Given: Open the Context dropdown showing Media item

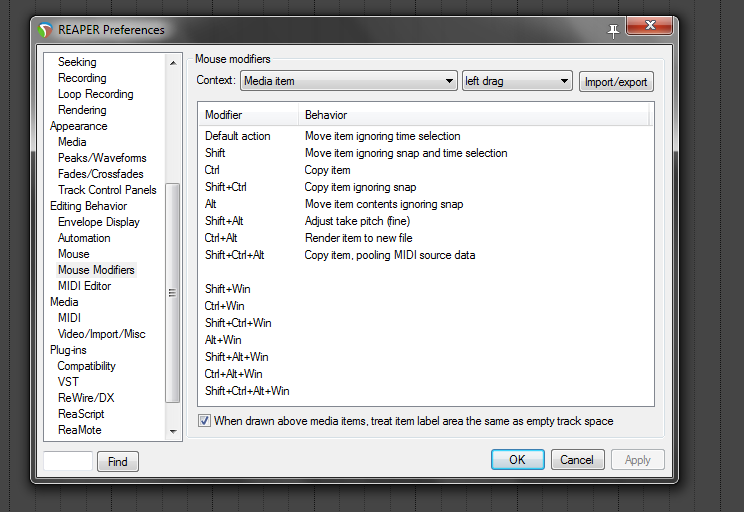Looking at the screenshot, I should (x=348, y=81).
